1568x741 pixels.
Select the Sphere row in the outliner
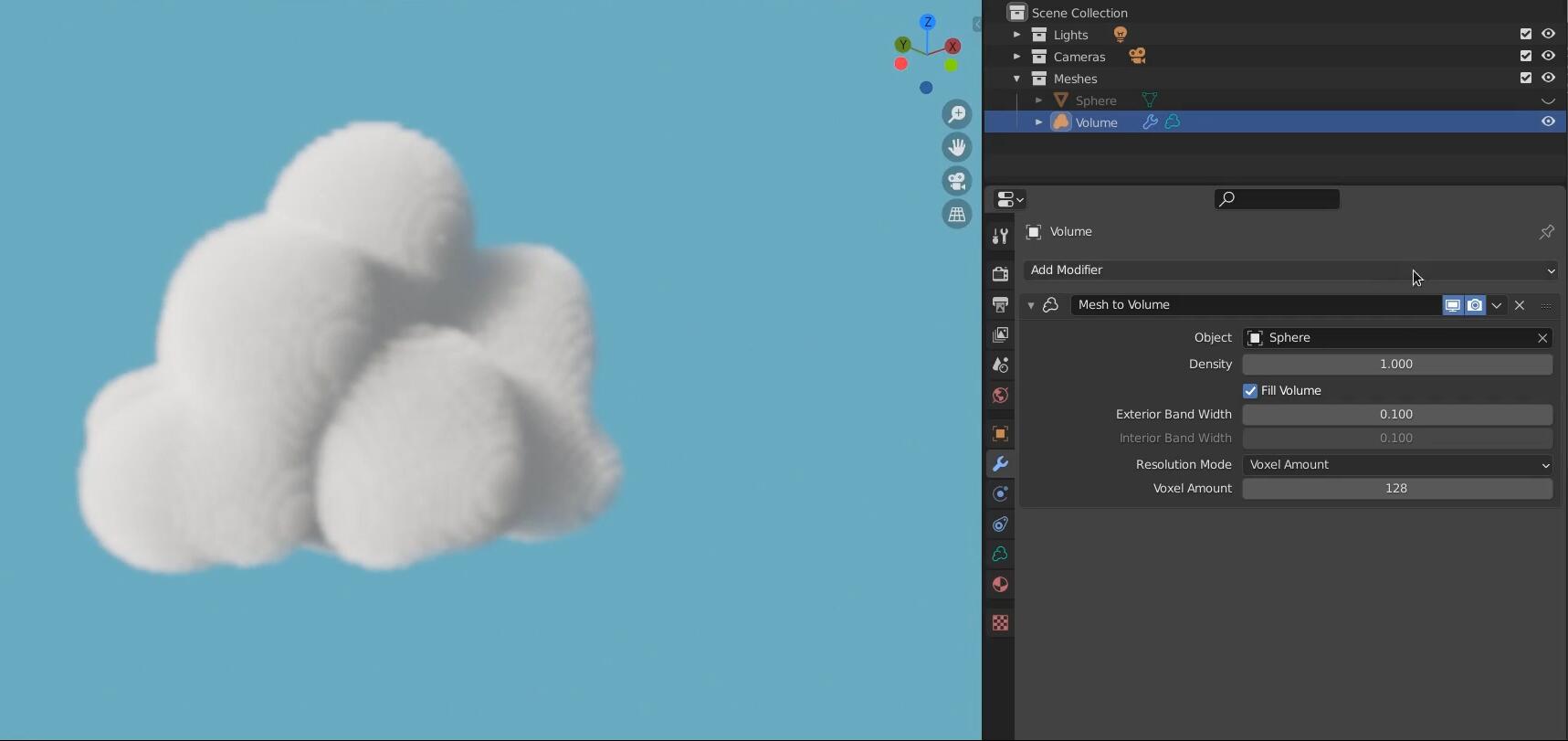pyautogui.click(x=1275, y=101)
